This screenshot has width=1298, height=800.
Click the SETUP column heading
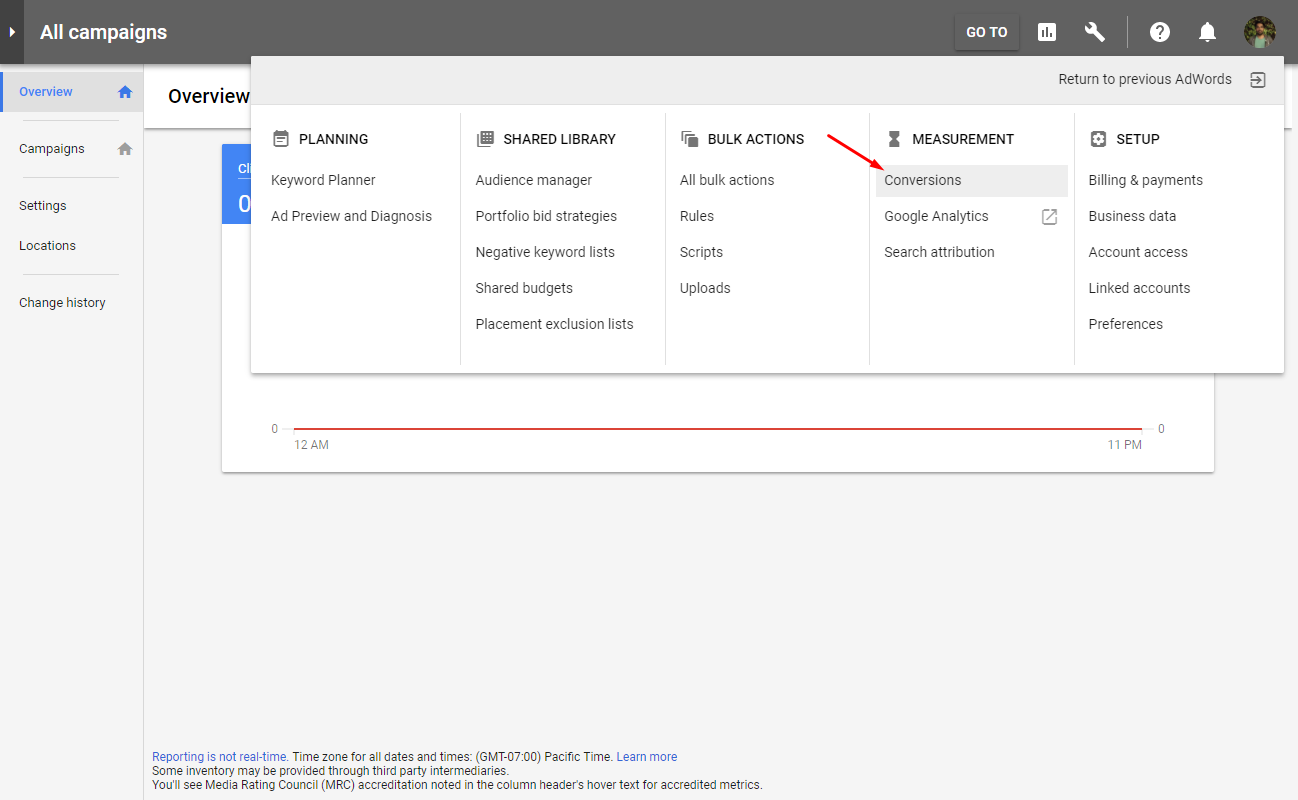(1138, 139)
